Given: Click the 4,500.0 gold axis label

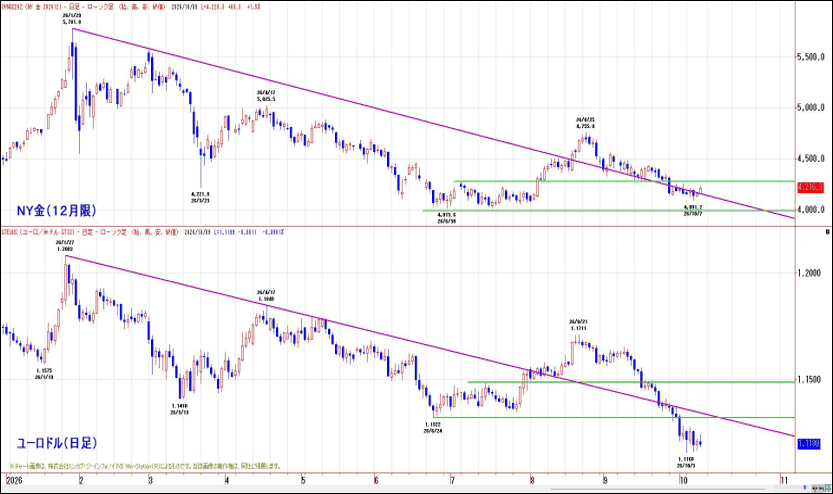Looking at the screenshot, I should pyautogui.click(x=811, y=158).
